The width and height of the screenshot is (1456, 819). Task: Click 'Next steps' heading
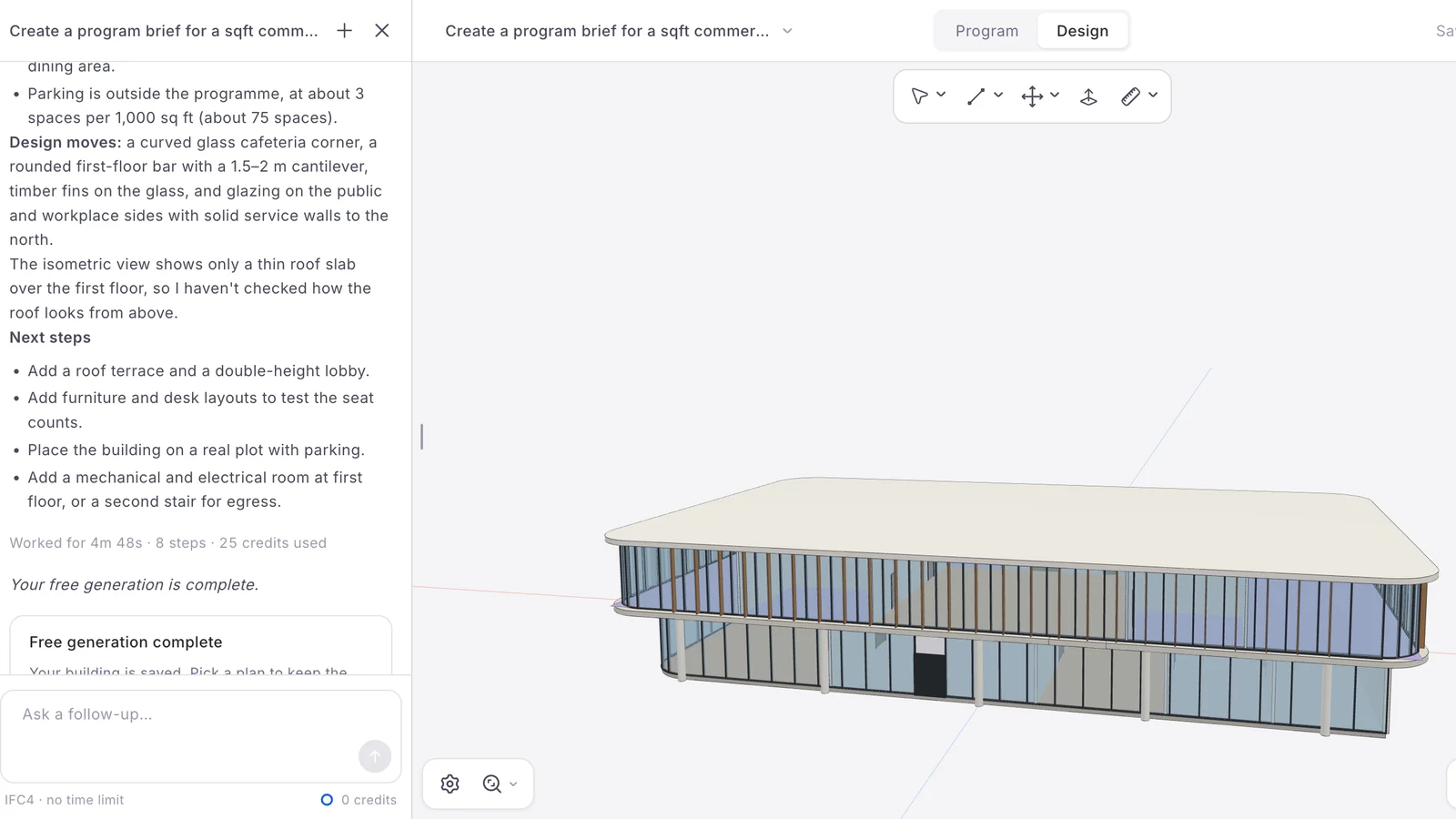coord(50,338)
